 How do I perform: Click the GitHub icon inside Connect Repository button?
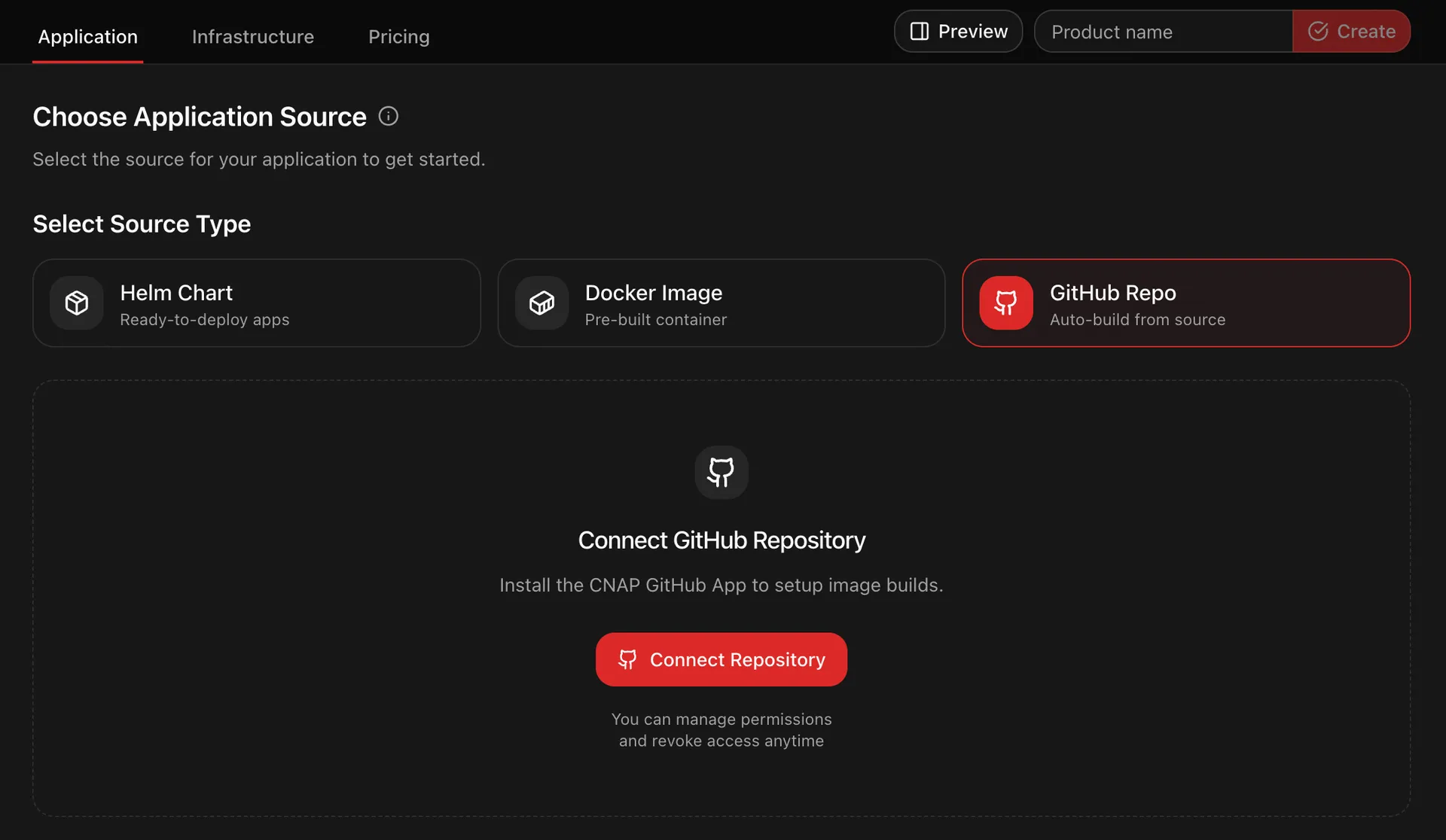click(x=627, y=659)
